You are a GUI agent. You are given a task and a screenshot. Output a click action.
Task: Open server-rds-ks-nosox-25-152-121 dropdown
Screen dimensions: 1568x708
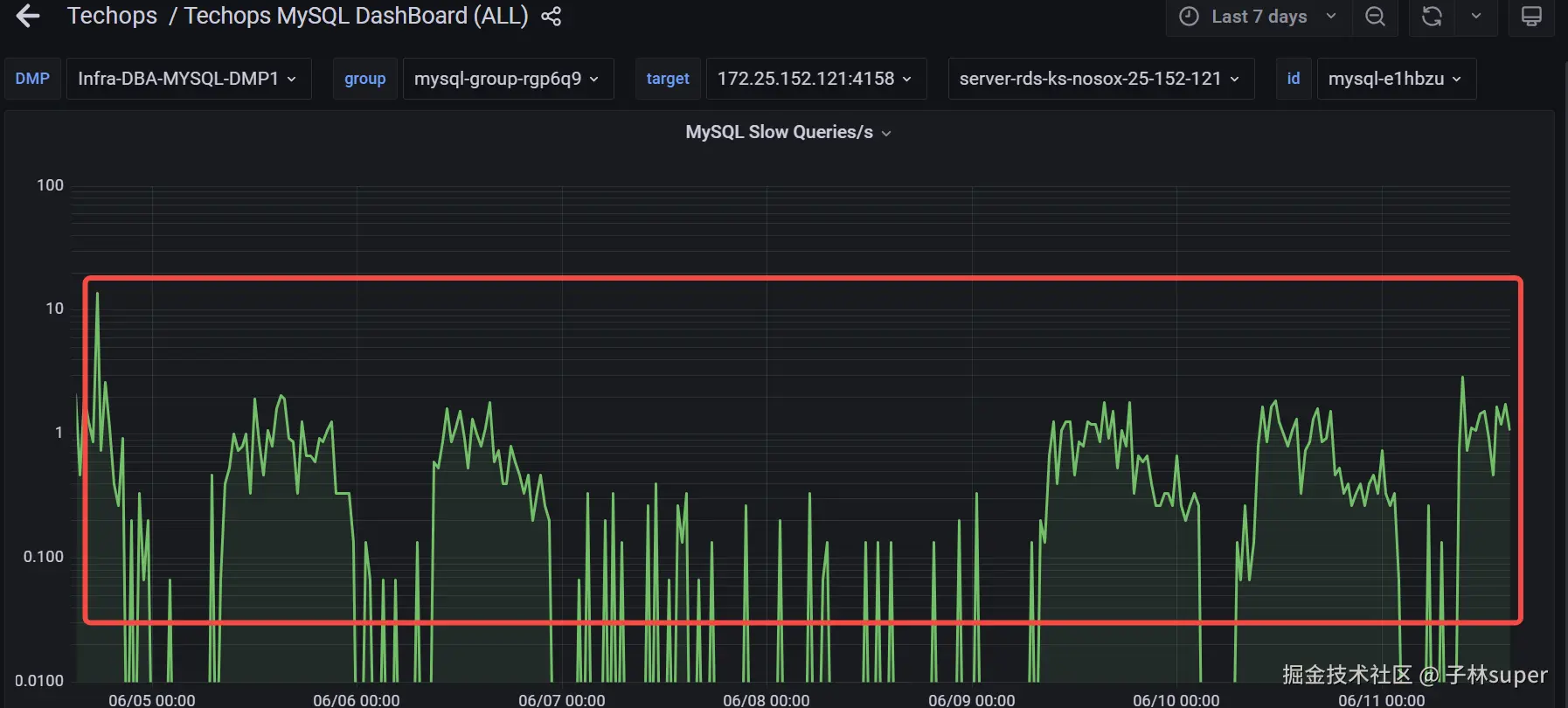(x=1101, y=79)
